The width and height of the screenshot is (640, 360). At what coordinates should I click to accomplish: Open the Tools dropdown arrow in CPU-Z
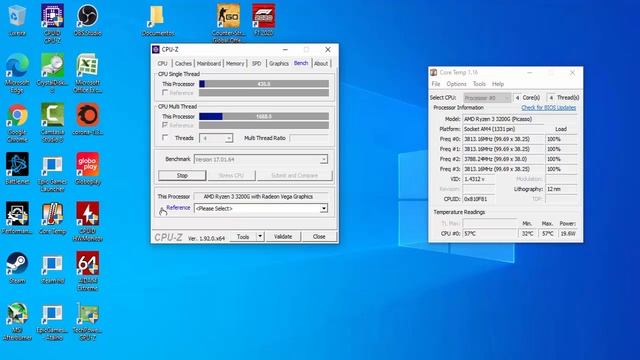coord(260,236)
